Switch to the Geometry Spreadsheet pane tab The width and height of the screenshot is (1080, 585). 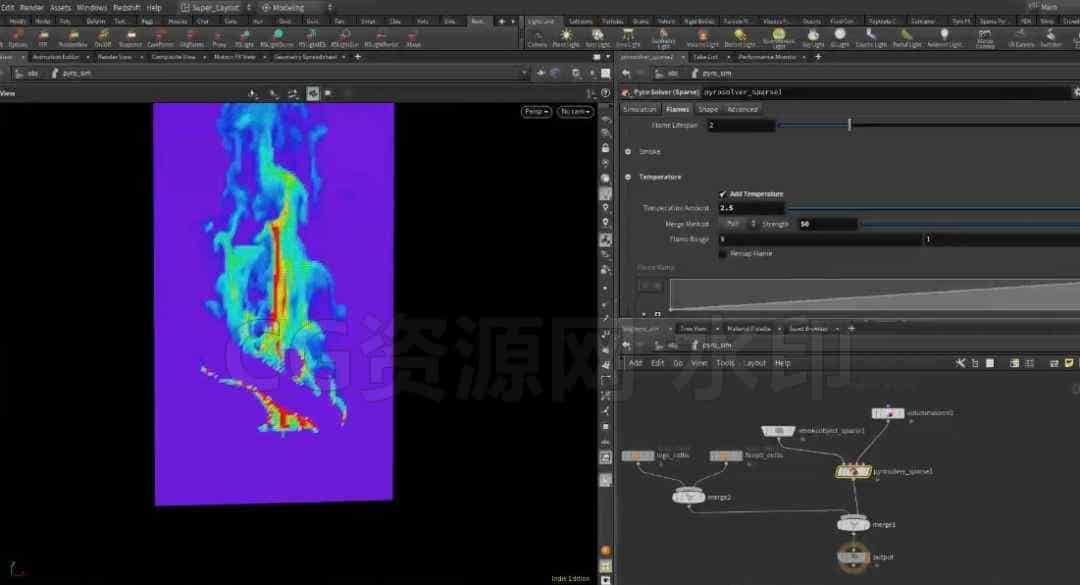pos(305,57)
